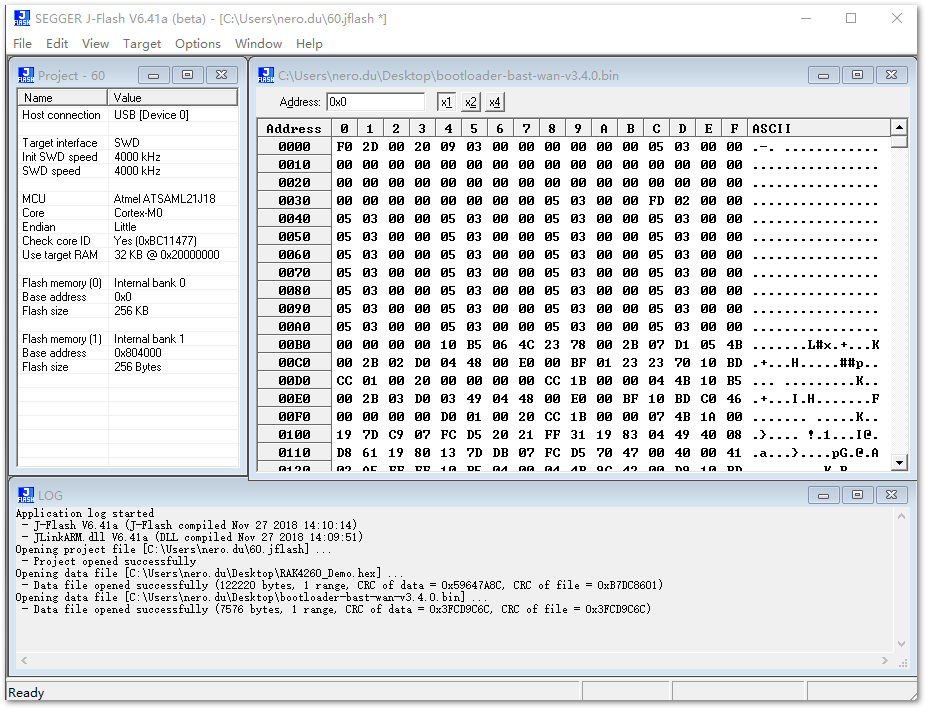Open the View menu
Screen dimensions: 926x709
[95, 44]
